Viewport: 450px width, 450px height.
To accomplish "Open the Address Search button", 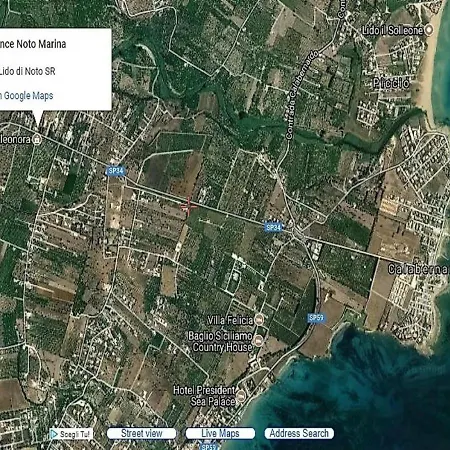I will click(x=299, y=433).
